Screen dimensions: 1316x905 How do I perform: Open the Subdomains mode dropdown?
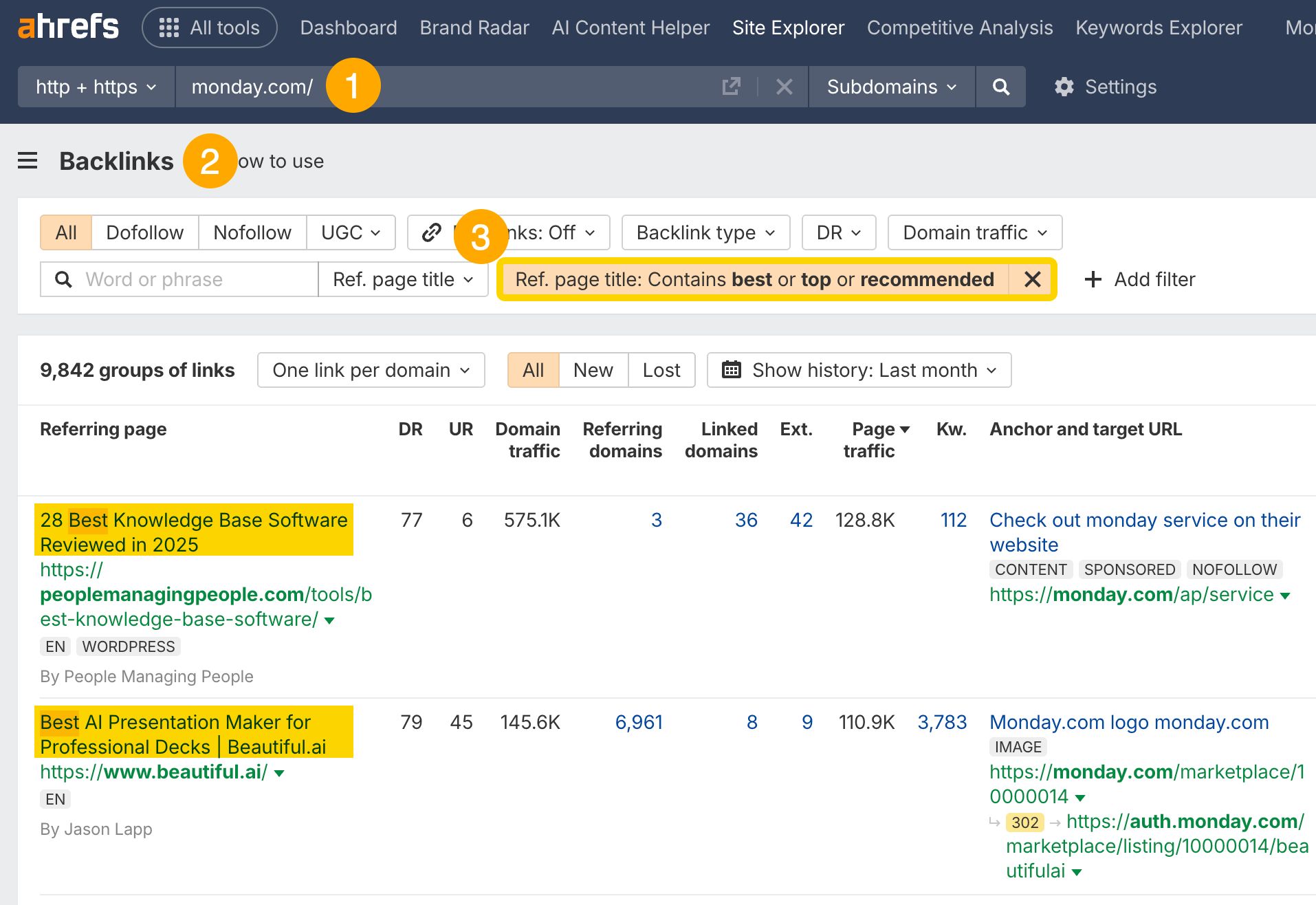coord(891,87)
